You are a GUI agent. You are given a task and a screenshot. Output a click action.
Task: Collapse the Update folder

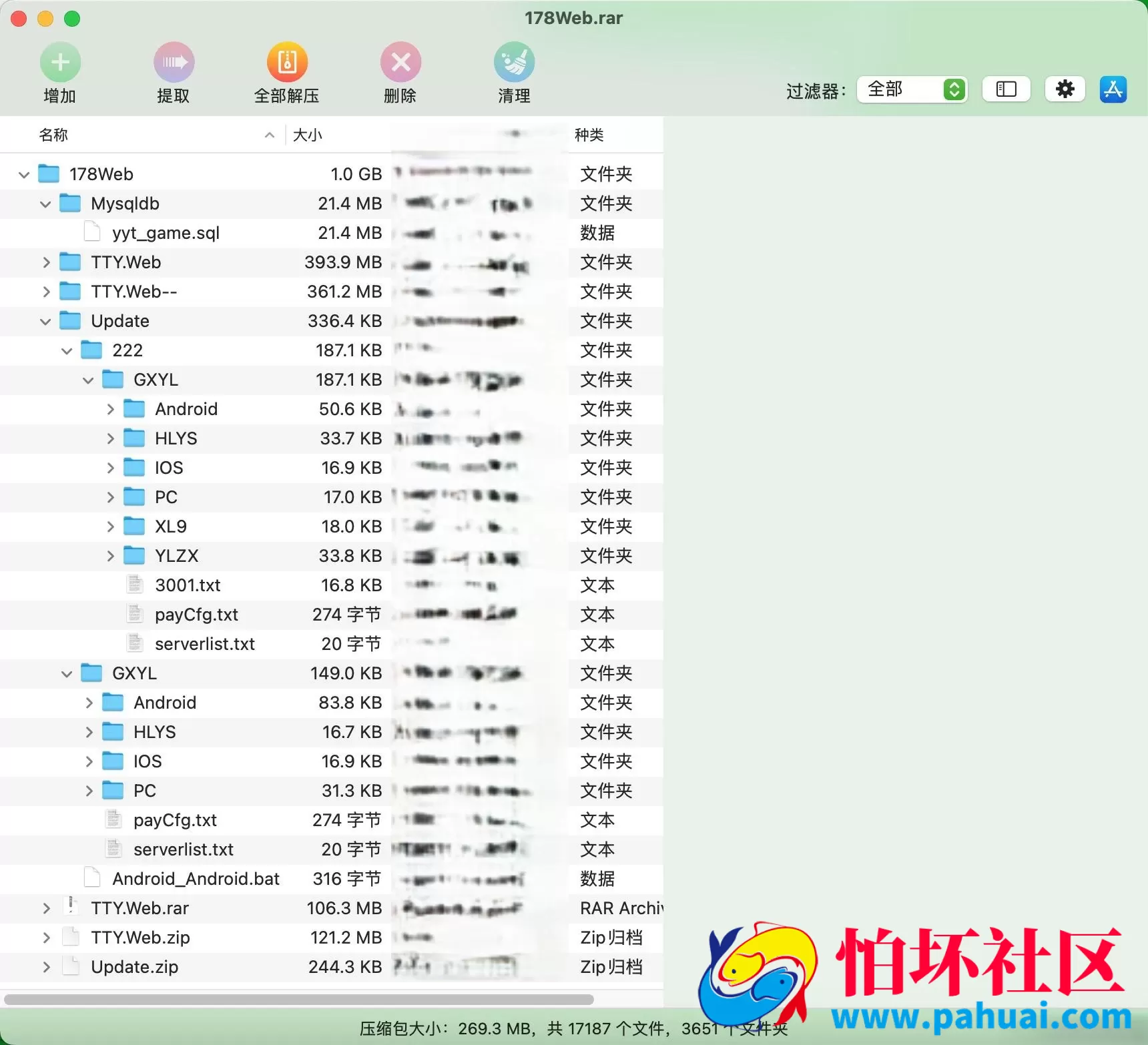45,322
